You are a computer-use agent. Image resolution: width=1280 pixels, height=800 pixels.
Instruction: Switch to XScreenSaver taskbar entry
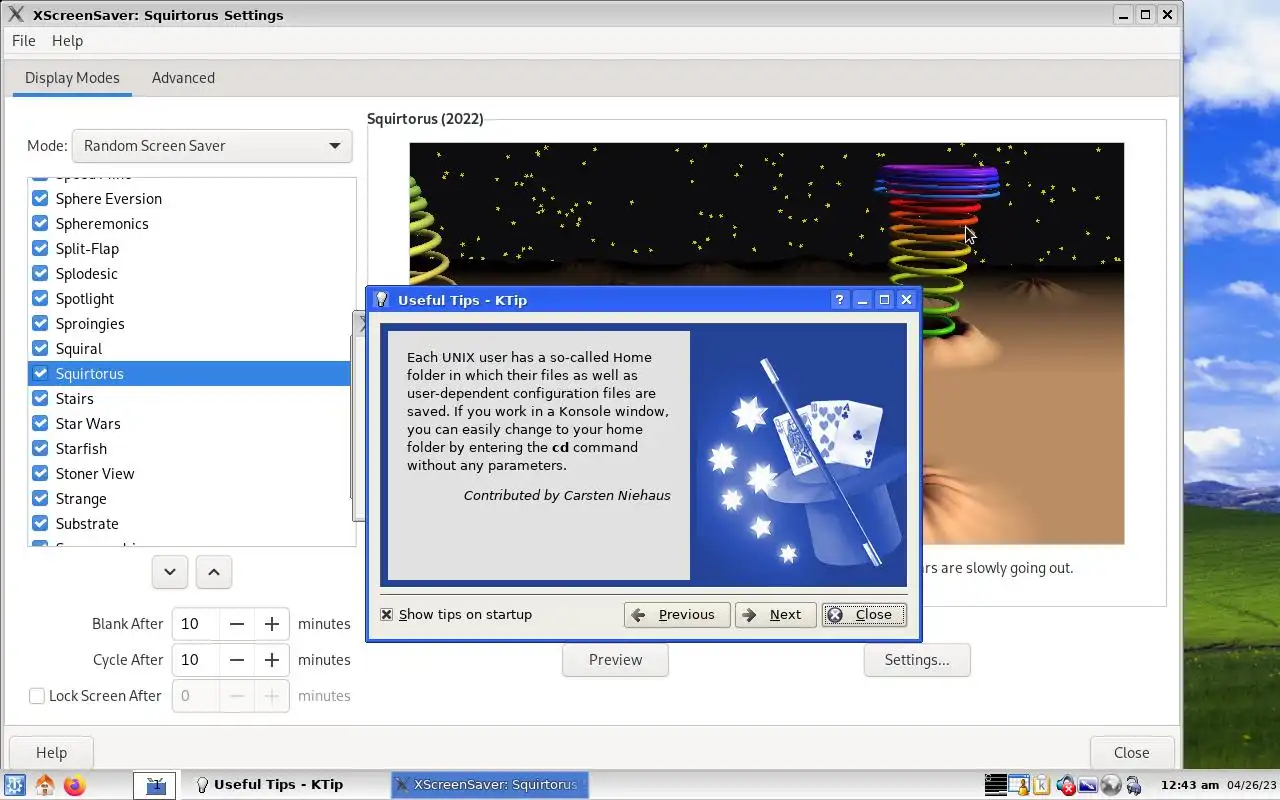(x=489, y=785)
